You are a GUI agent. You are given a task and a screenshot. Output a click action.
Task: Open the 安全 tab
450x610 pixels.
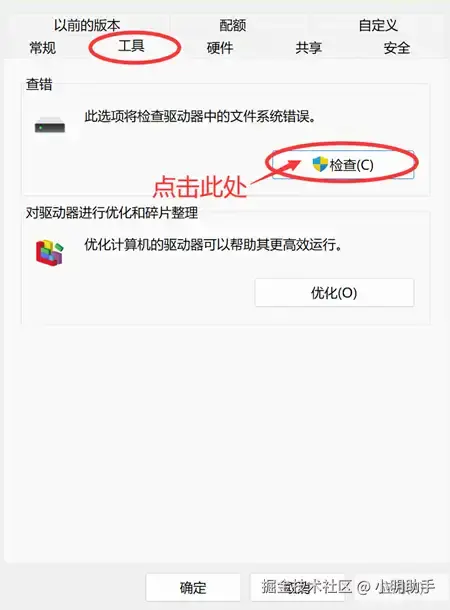[x=397, y=48]
